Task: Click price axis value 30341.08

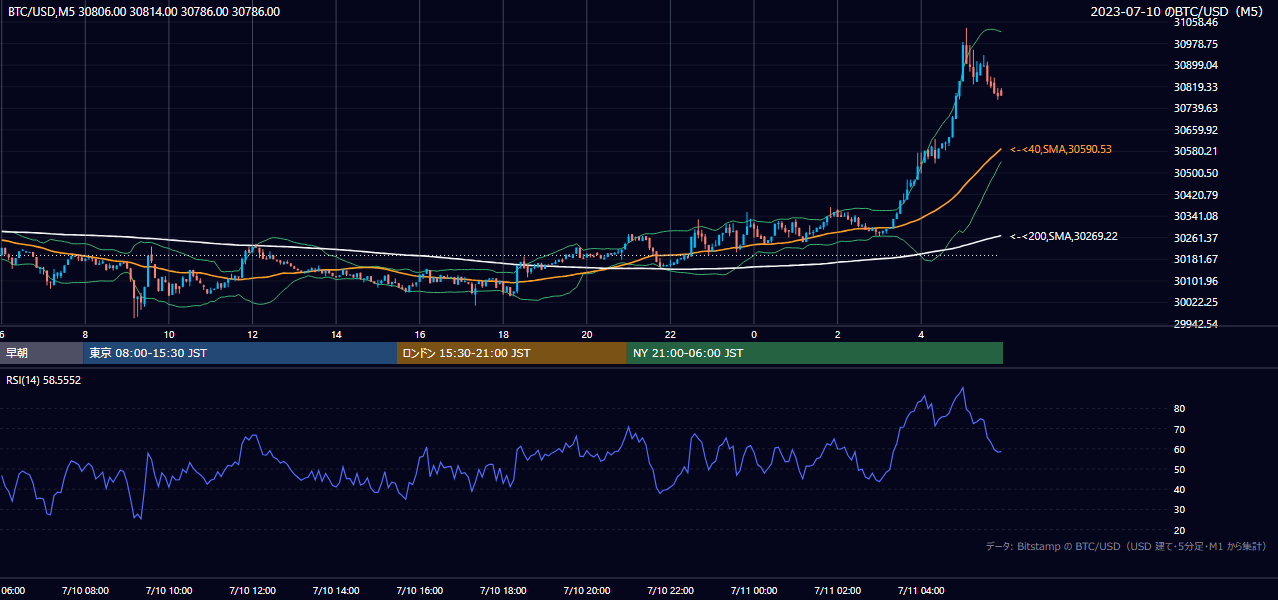Action: [1195, 216]
